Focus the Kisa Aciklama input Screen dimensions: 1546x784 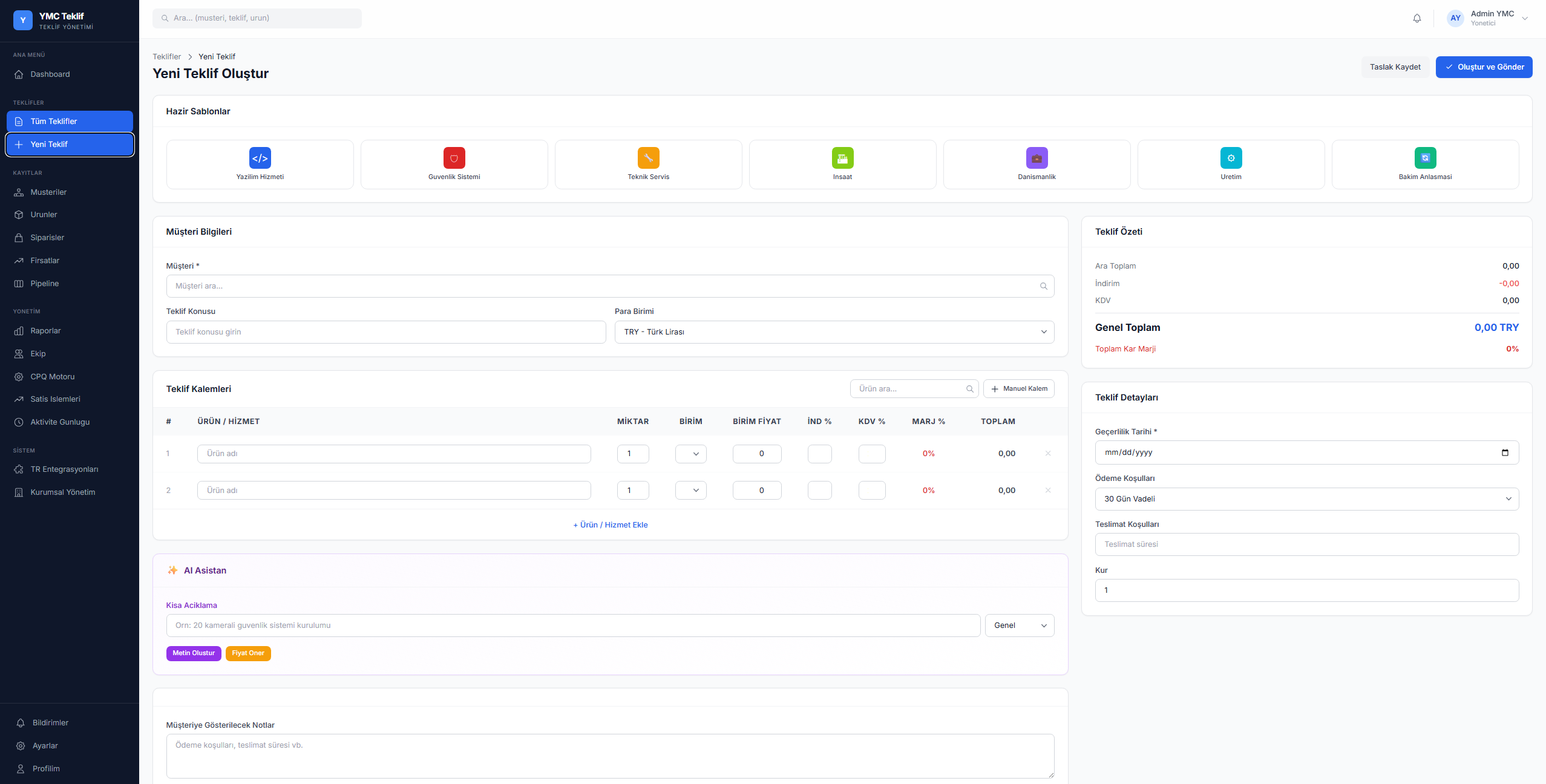pyautogui.click(x=573, y=626)
